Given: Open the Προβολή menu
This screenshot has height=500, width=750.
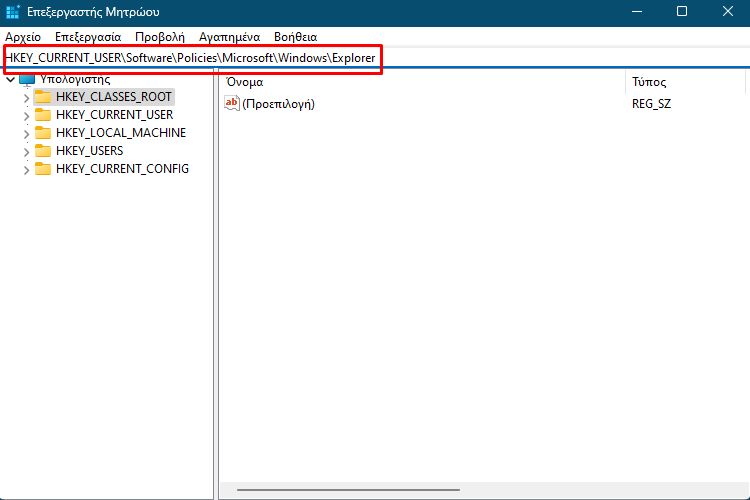Looking at the screenshot, I should [x=160, y=37].
